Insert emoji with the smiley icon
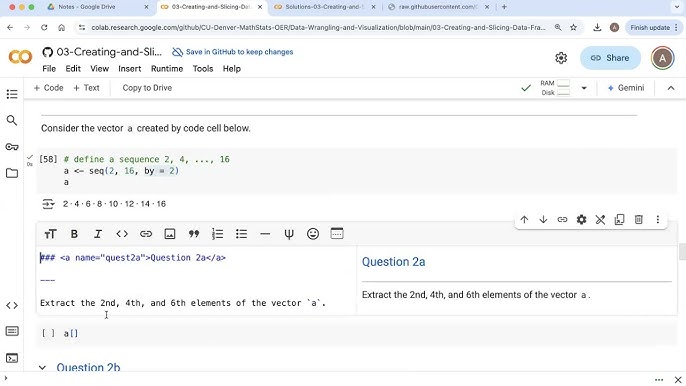This screenshot has height=386, width=686. (313, 234)
